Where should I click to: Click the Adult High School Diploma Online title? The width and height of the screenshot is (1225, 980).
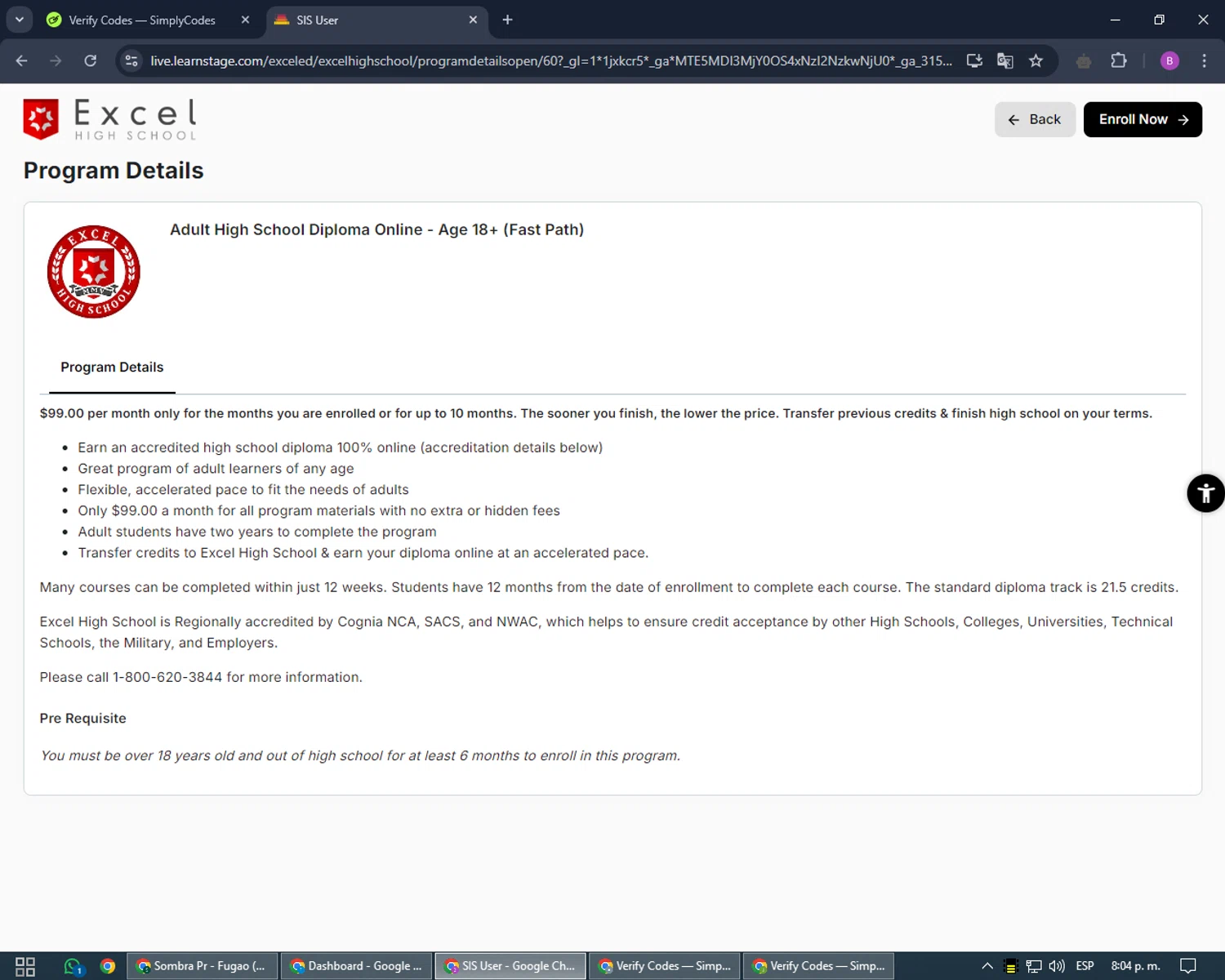pyautogui.click(x=376, y=229)
